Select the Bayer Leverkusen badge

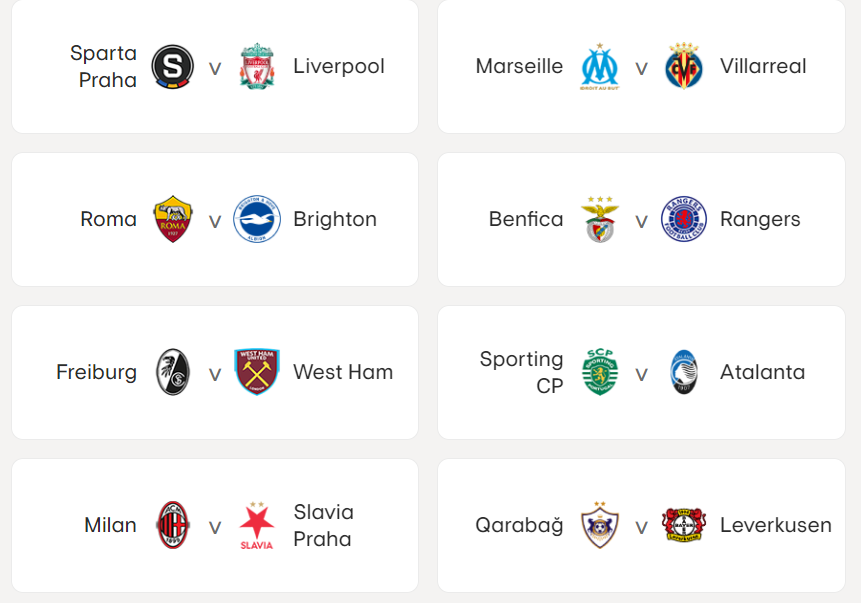[684, 525]
